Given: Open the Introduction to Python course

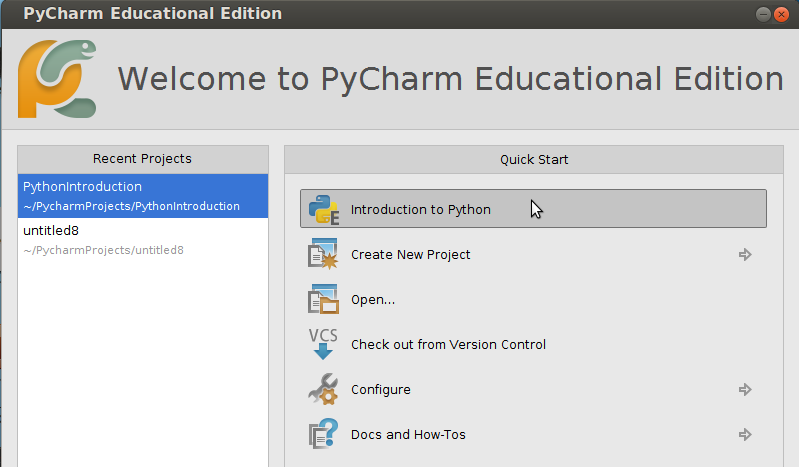Looking at the screenshot, I should click(533, 209).
